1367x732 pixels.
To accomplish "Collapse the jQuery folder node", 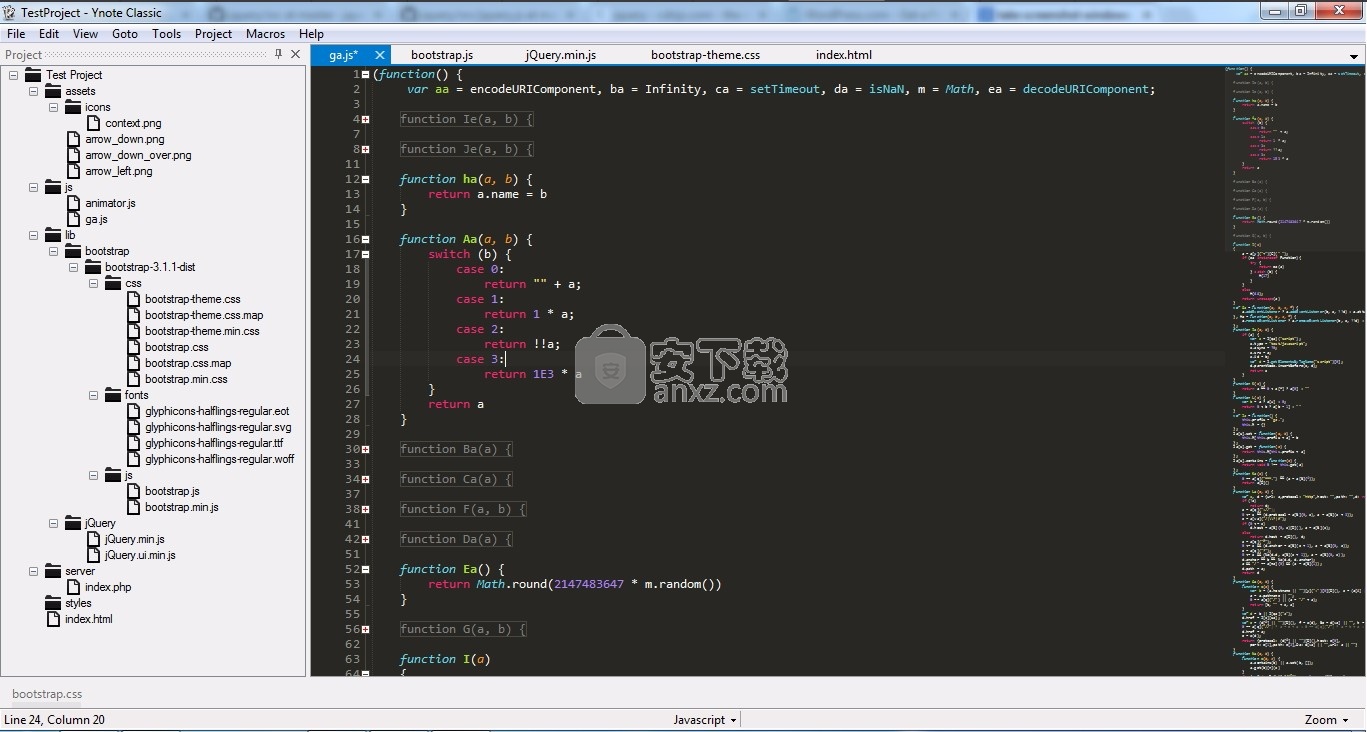I will (x=53, y=523).
